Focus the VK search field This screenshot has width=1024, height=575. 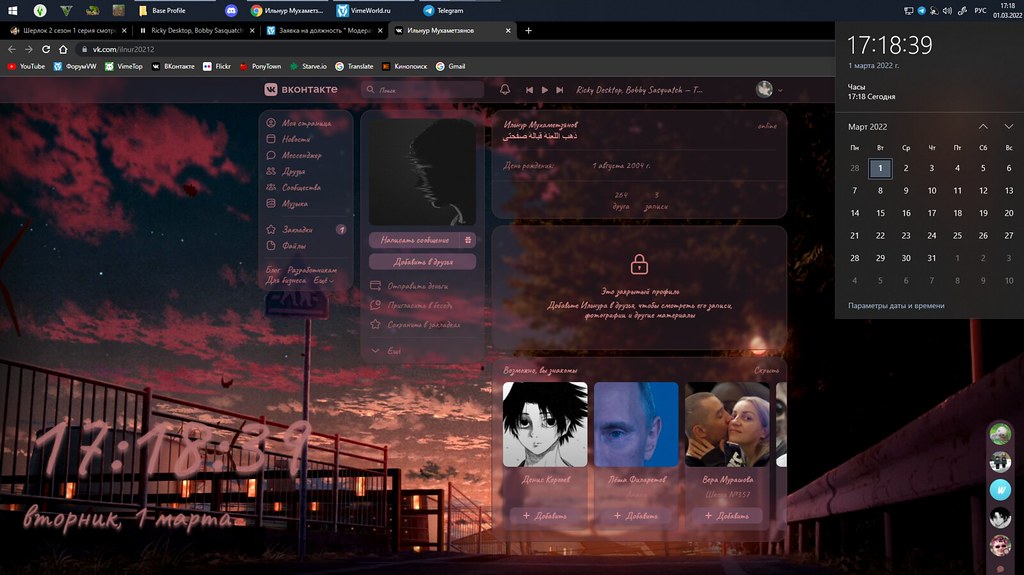(430, 90)
